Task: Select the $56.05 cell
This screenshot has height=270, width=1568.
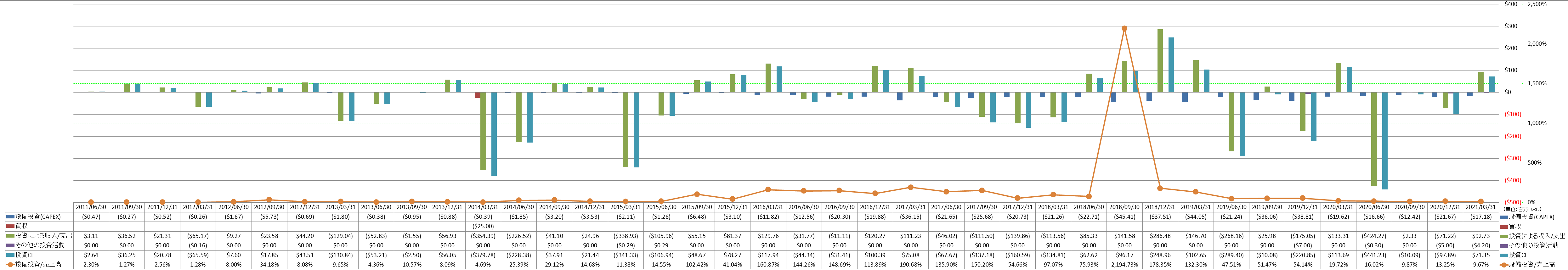Action: point(447,256)
